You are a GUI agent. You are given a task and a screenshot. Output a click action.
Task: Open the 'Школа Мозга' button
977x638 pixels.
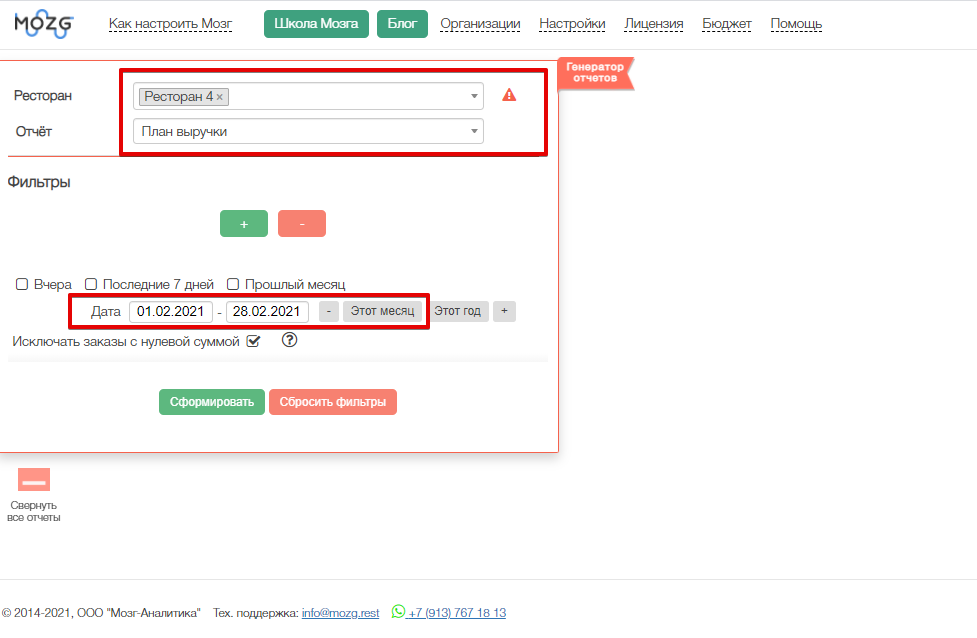click(x=316, y=24)
